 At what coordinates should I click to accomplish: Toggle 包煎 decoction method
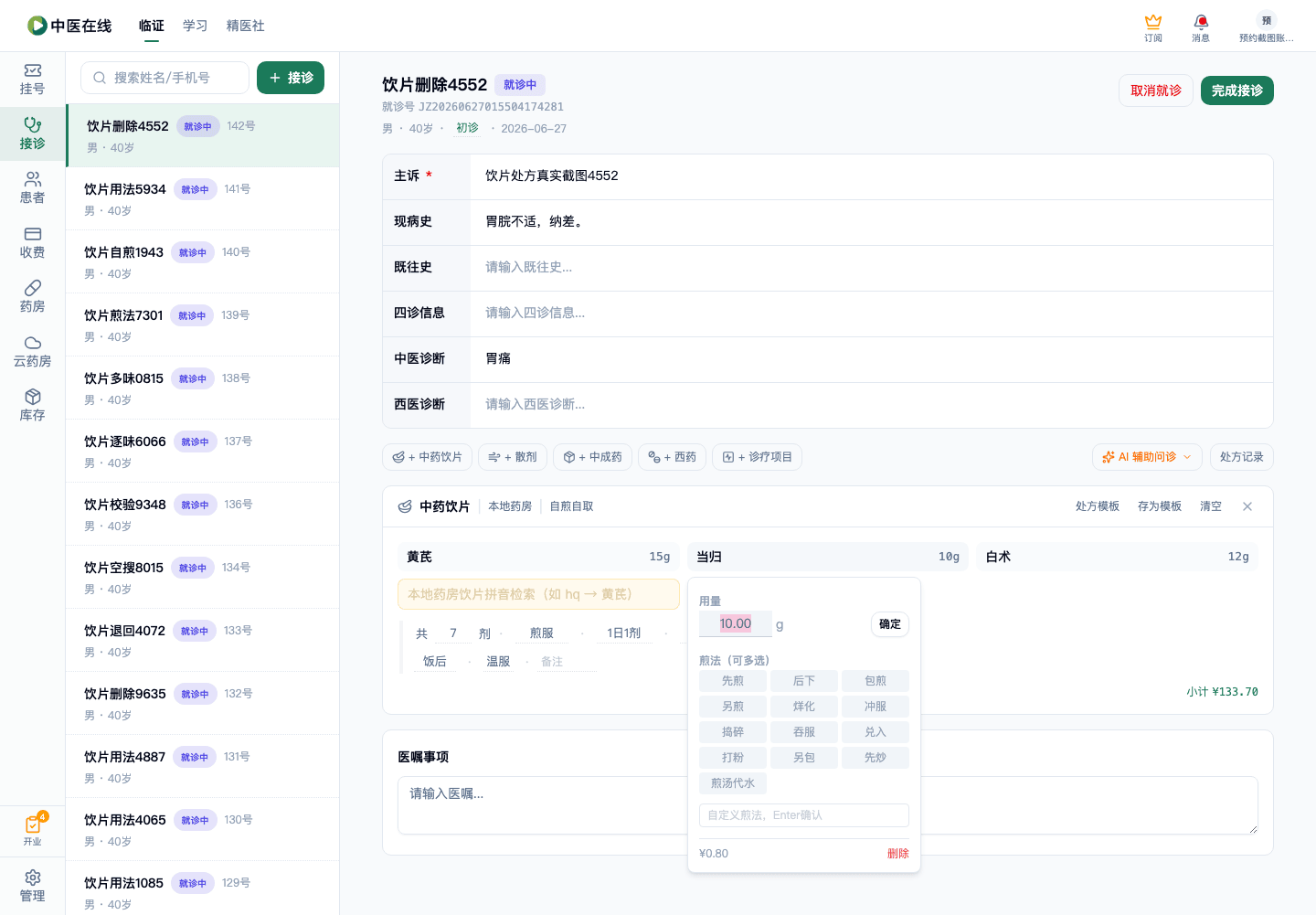coord(876,681)
